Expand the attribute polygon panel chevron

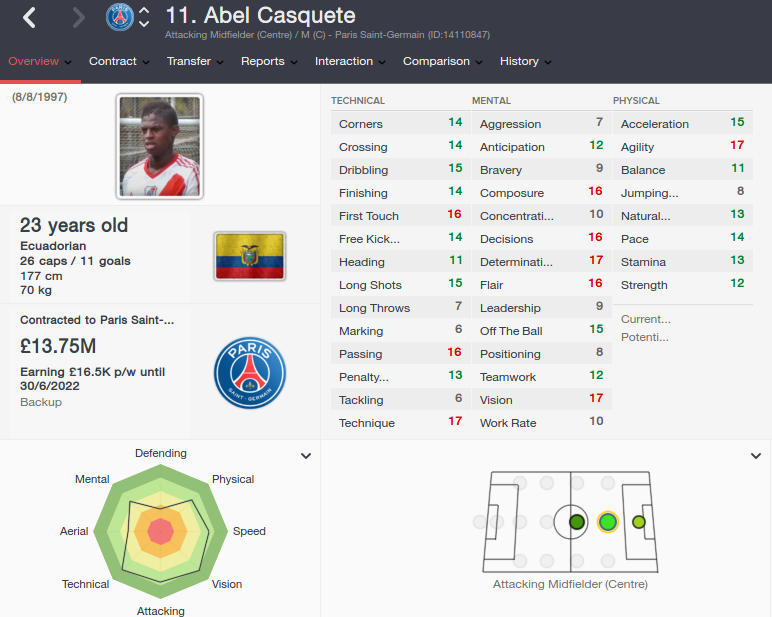306,456
